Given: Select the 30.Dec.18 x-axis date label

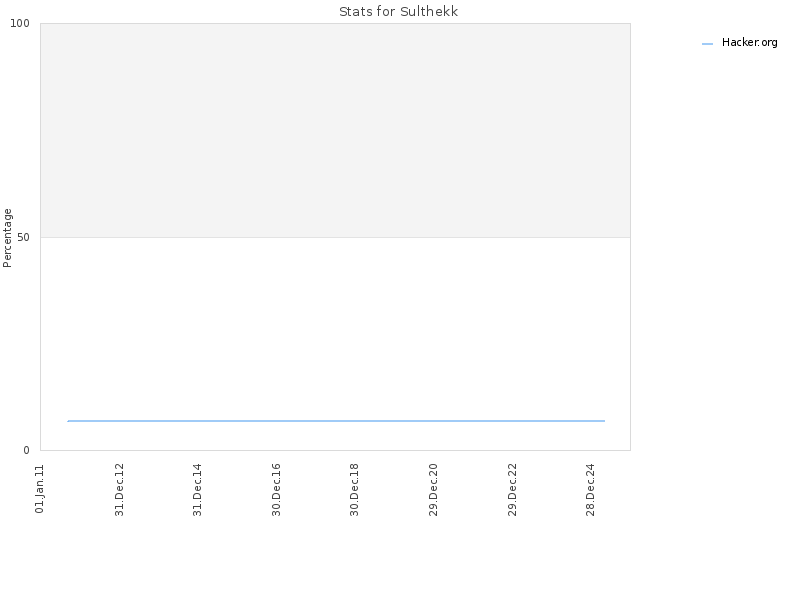Looking at the screenshot, I should [355, 490].
